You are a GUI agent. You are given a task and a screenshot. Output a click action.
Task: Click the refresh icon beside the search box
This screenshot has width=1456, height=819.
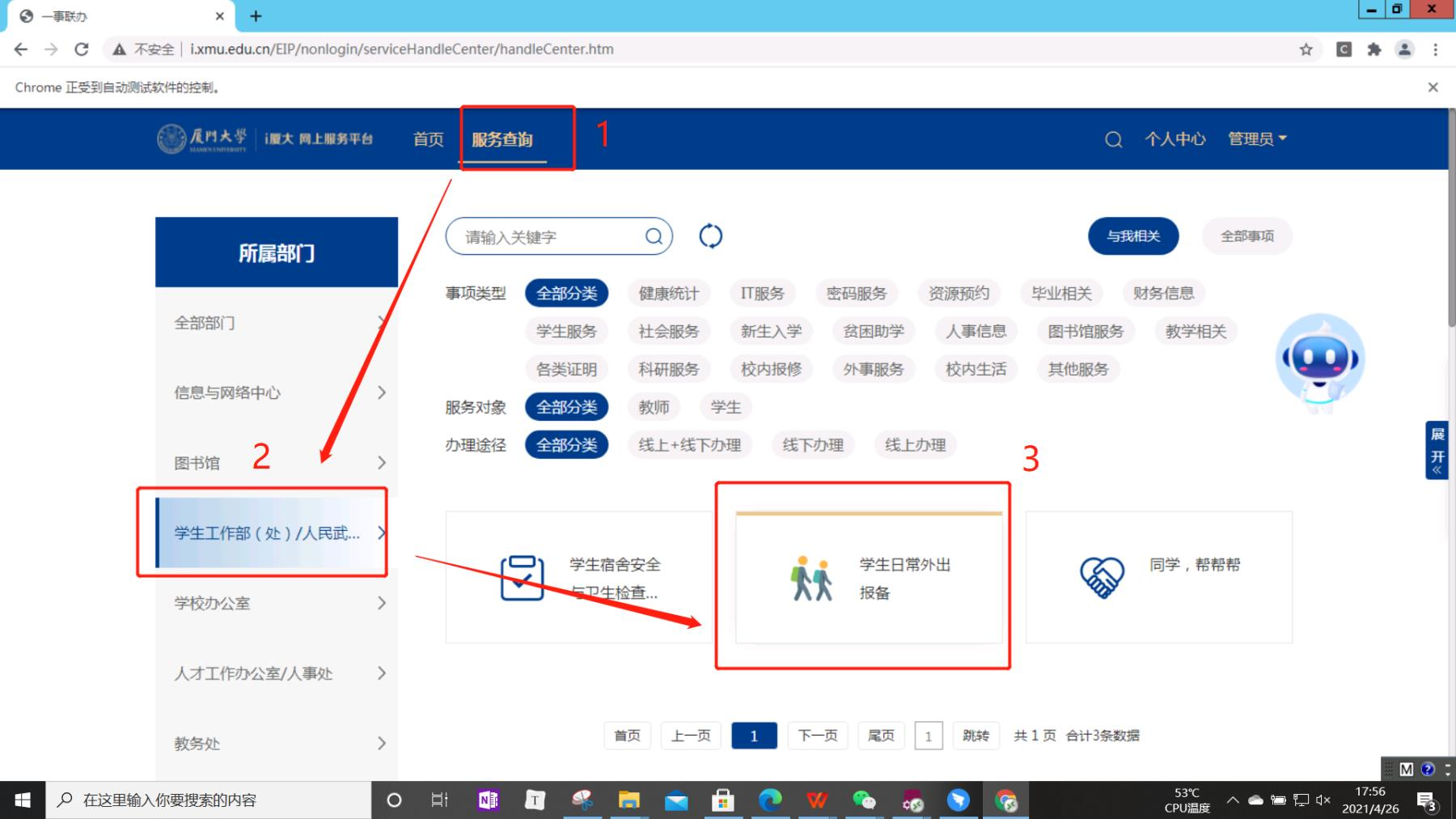(x=710, y=236)
